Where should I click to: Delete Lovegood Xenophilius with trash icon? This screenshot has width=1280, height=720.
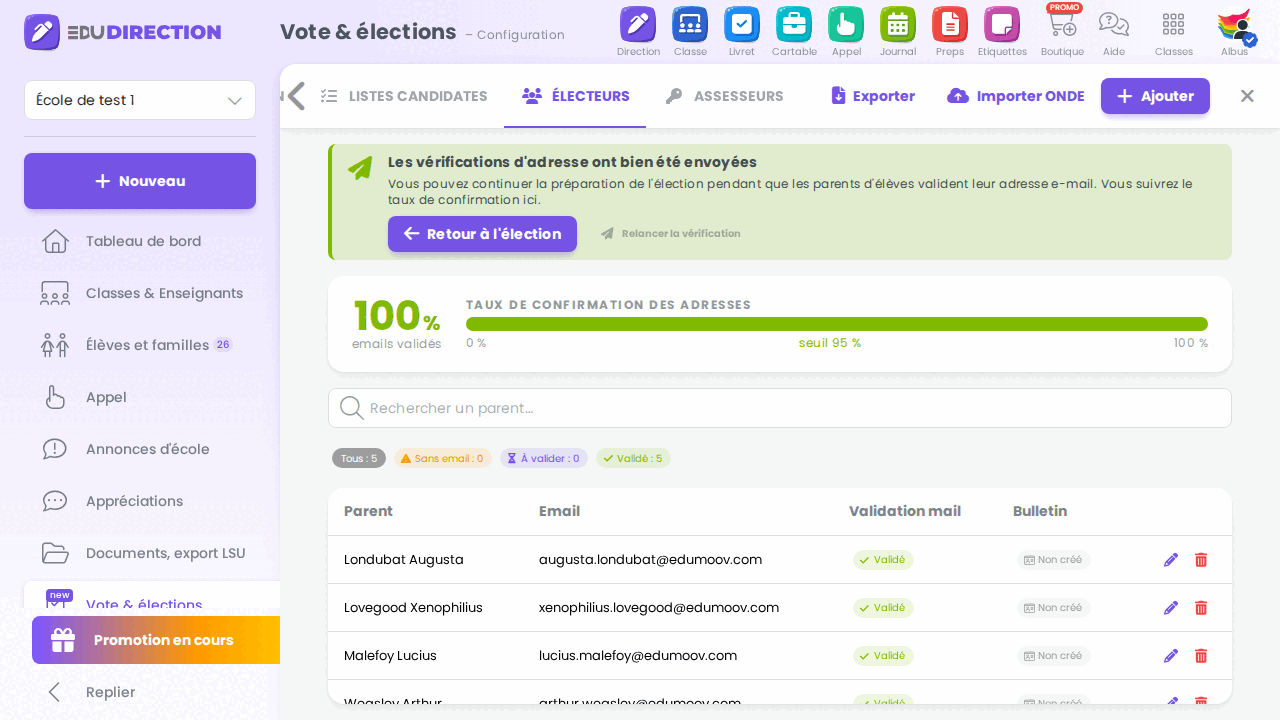[1201, 608]
